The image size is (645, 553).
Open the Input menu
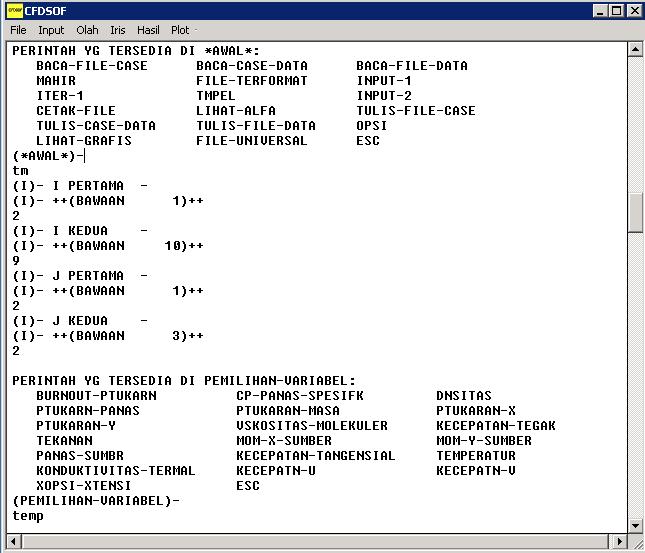[51, 30]
